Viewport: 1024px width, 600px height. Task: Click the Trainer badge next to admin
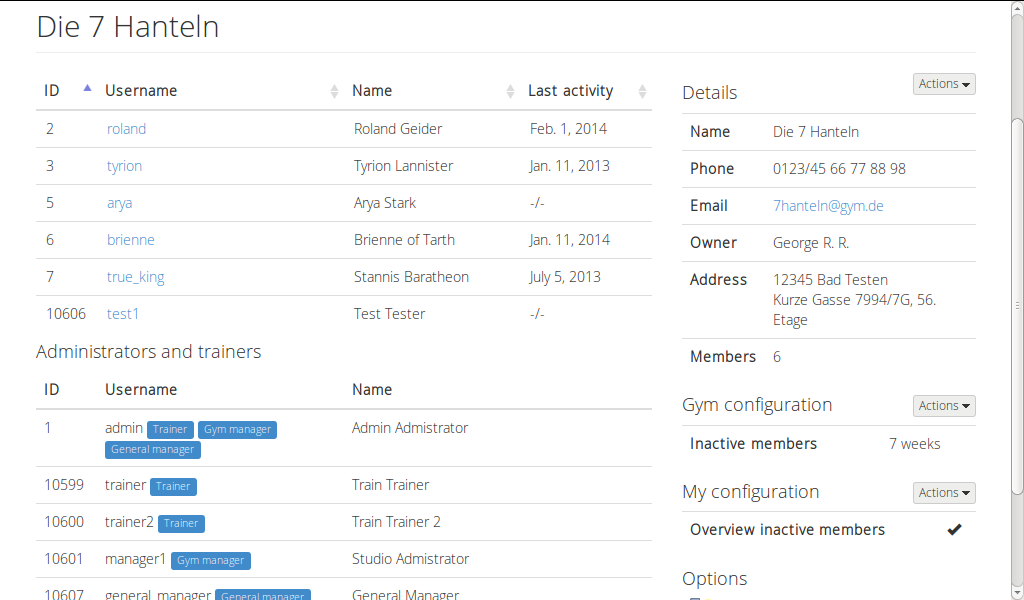[x=170, y=429]
